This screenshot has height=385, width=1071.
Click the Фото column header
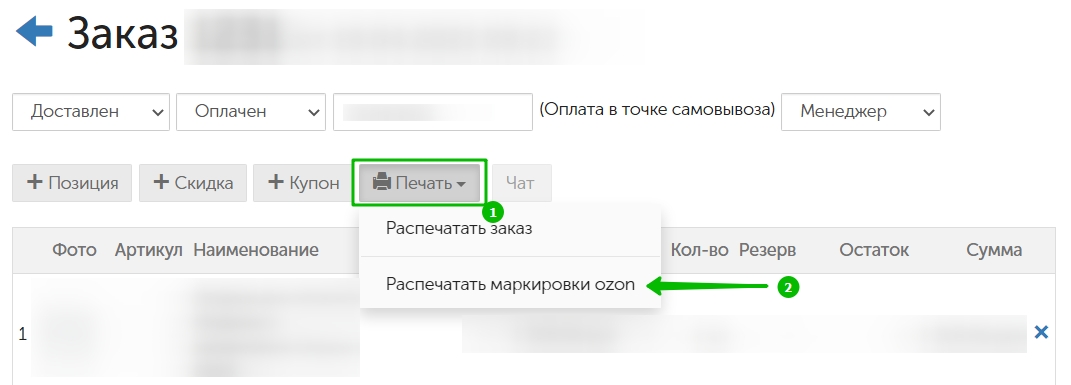click(x=74, y=250)
